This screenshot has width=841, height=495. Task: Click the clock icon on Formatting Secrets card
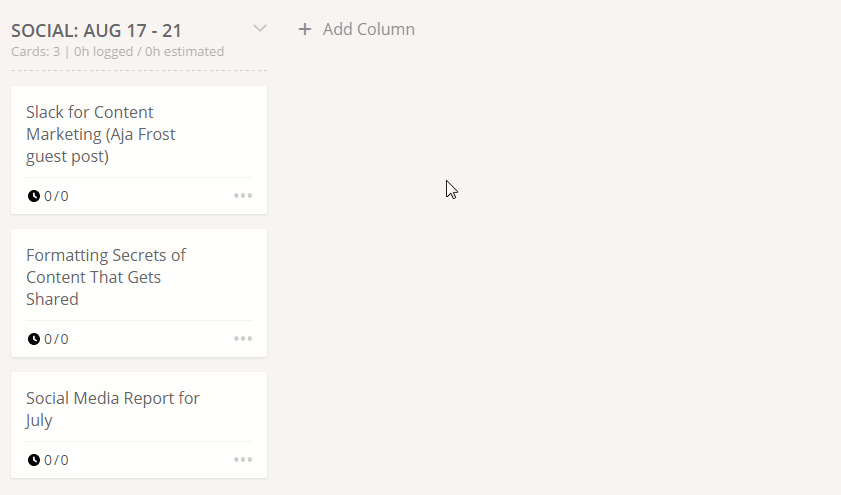point(34,339)
